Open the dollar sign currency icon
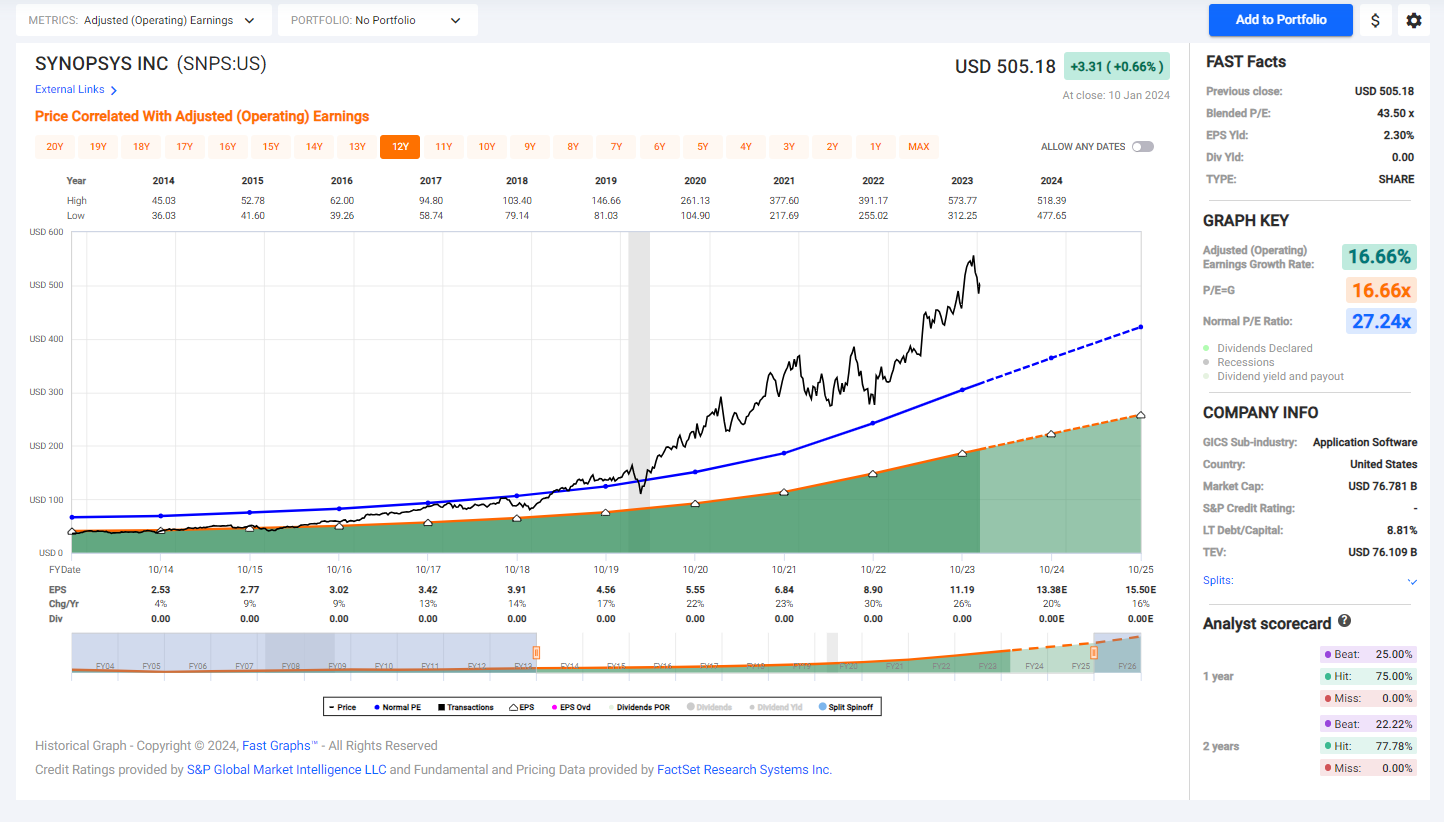Image resolution: width=1444 pixels, height=822 pixels. coord(1375,20)
